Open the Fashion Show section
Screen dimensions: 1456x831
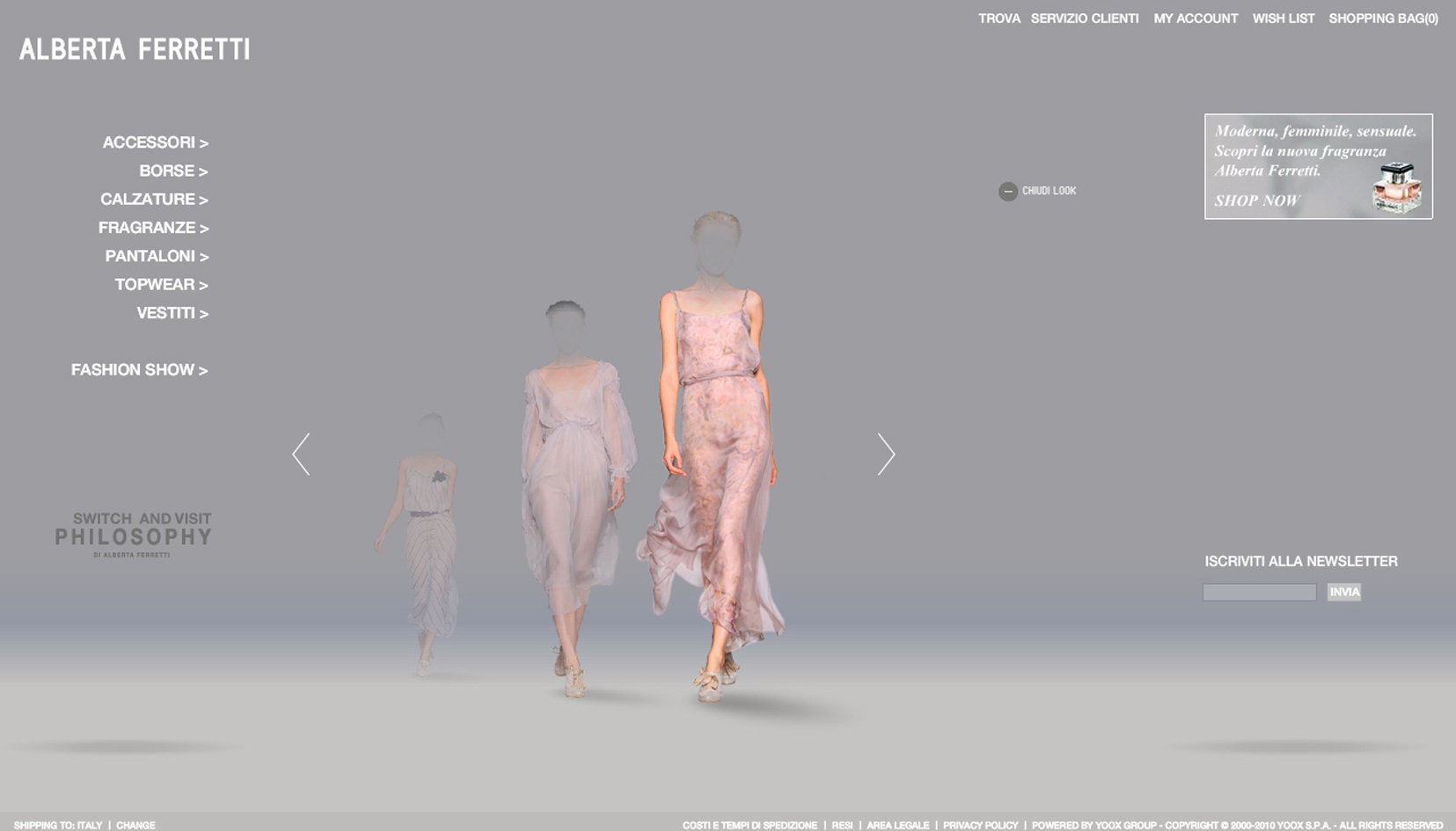139,370
